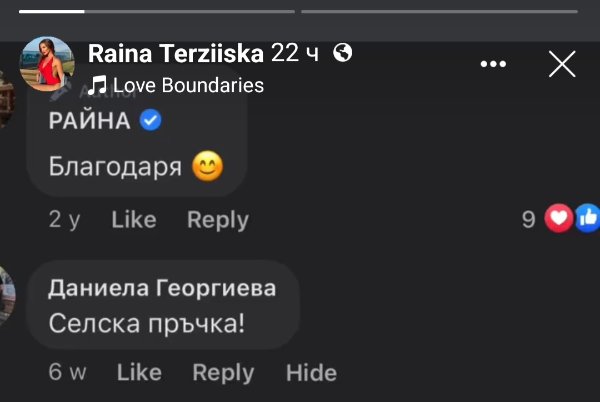This screenshot has height=402, width=600.
Task: Reply to the Благодаря comment
Action: 217,220
